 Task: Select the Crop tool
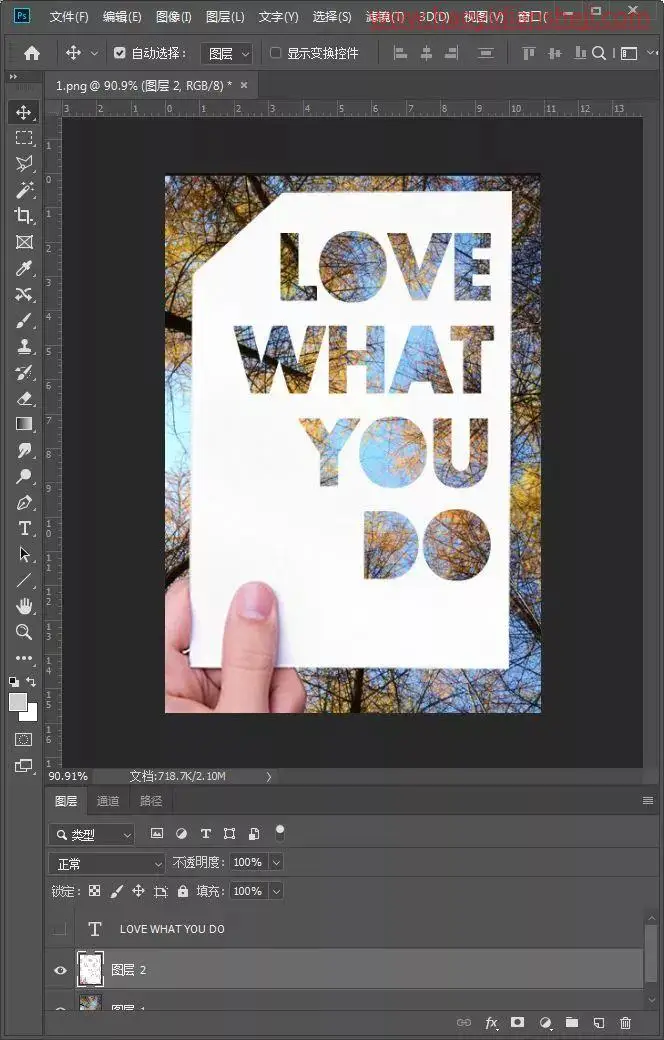click(24, 216)
